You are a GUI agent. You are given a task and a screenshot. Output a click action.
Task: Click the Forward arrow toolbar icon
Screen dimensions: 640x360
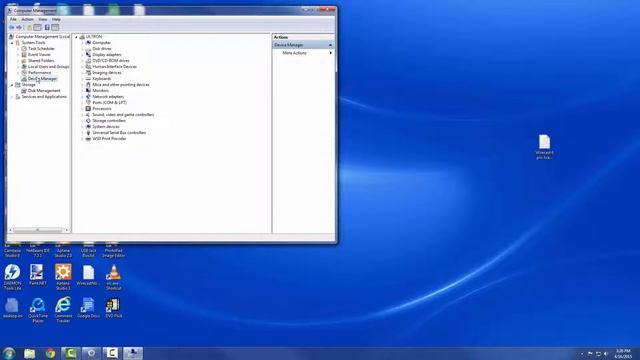pos(19,27)
